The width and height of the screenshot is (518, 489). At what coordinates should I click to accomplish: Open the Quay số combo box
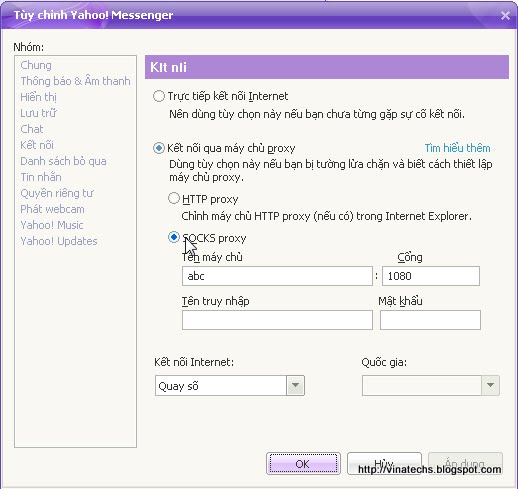click(230, 385)
